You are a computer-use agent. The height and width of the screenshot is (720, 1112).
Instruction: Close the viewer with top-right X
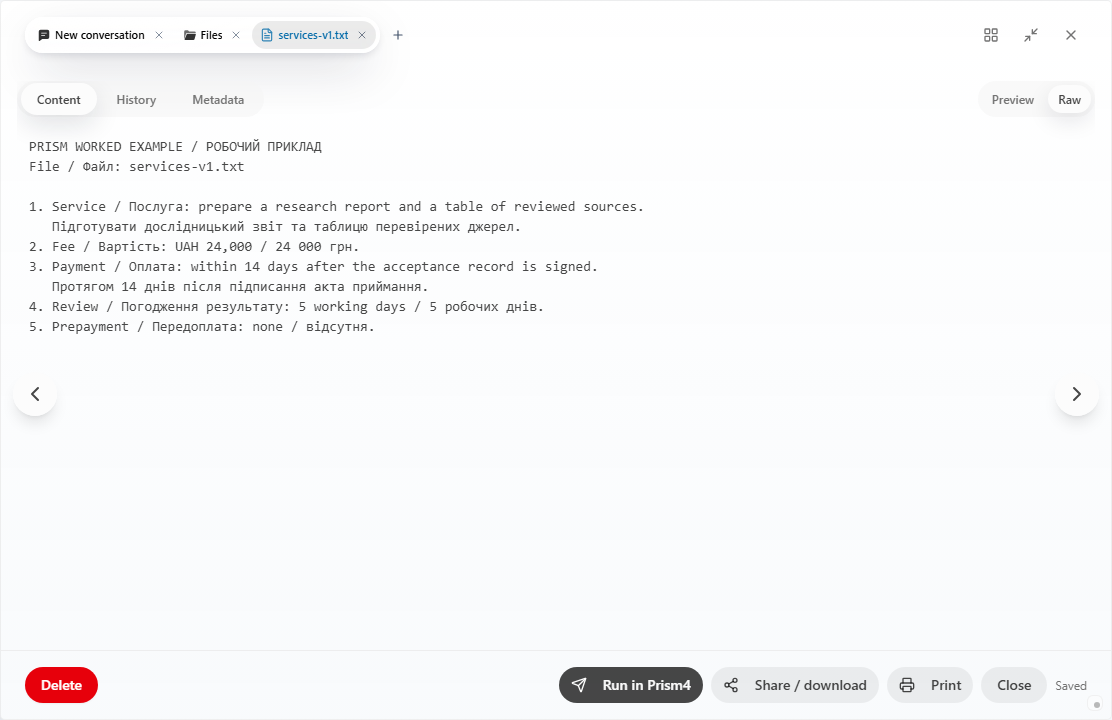[1071, 35]
